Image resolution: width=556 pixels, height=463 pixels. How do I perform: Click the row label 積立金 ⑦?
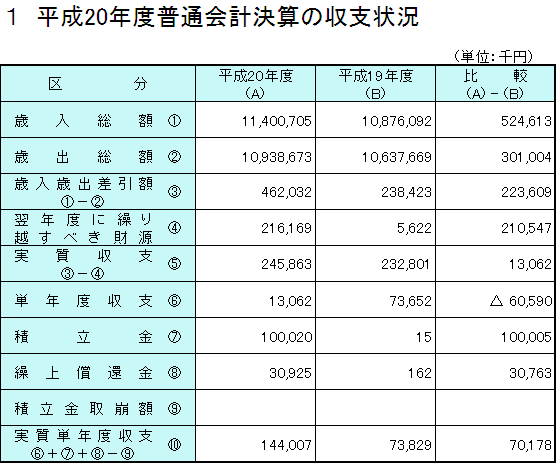click(x=98, y=336)
